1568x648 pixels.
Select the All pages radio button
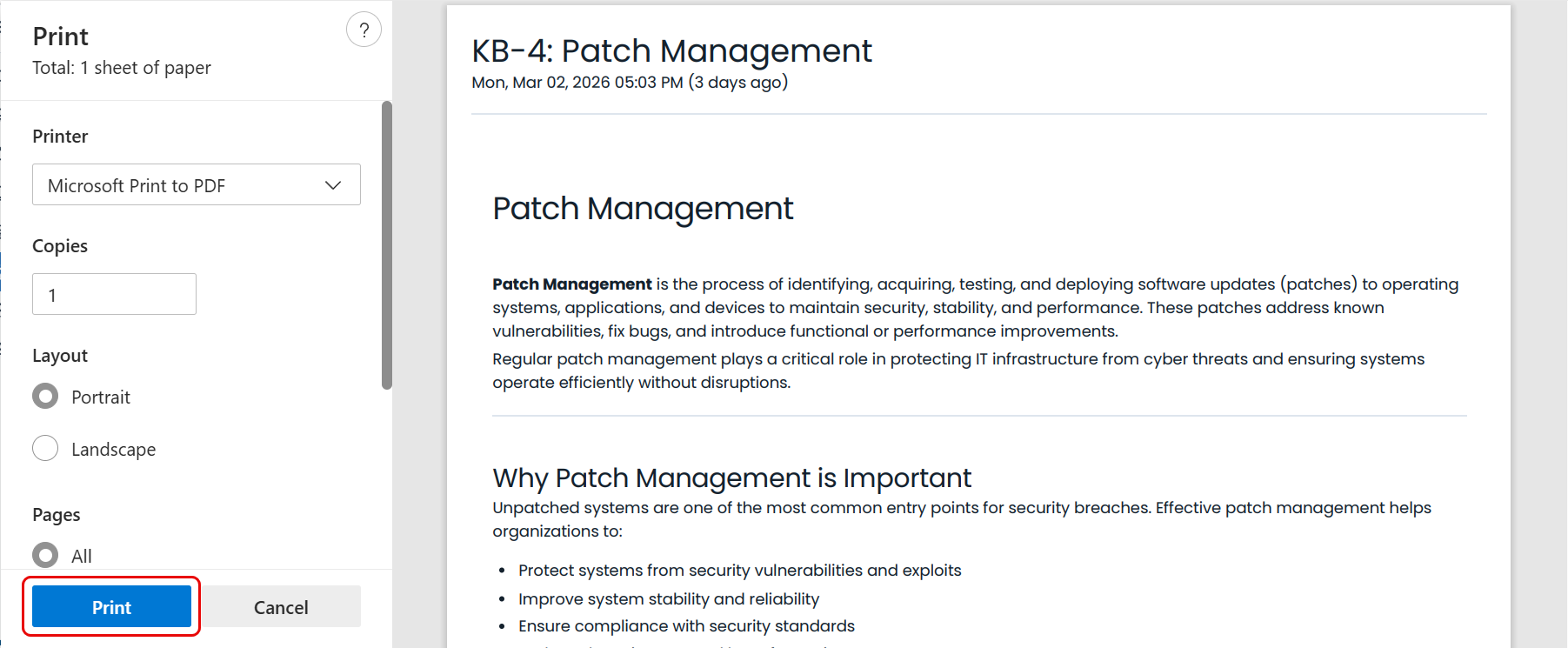(45, 555)
